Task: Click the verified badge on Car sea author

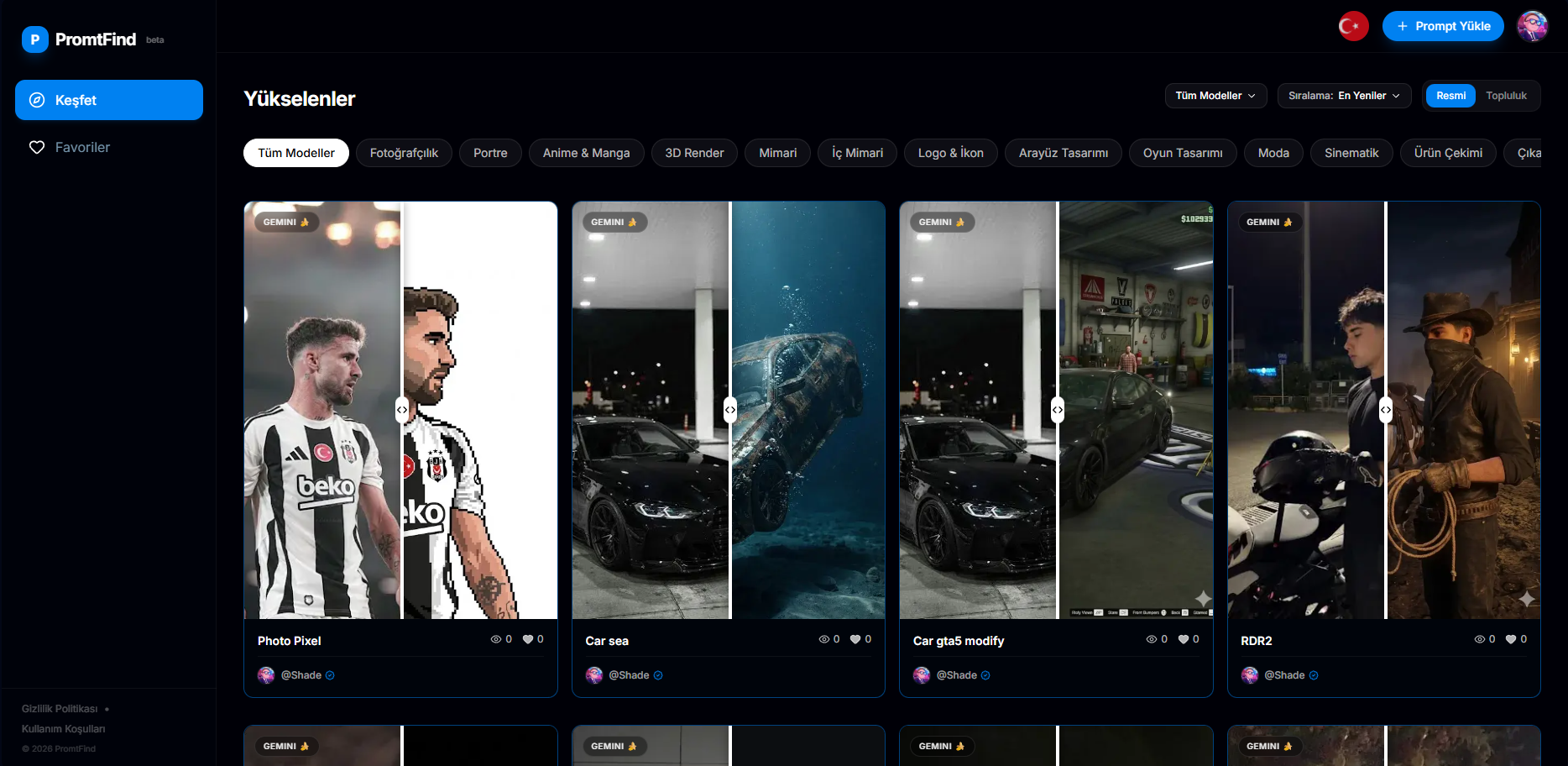Action: [x=658, y=675]
